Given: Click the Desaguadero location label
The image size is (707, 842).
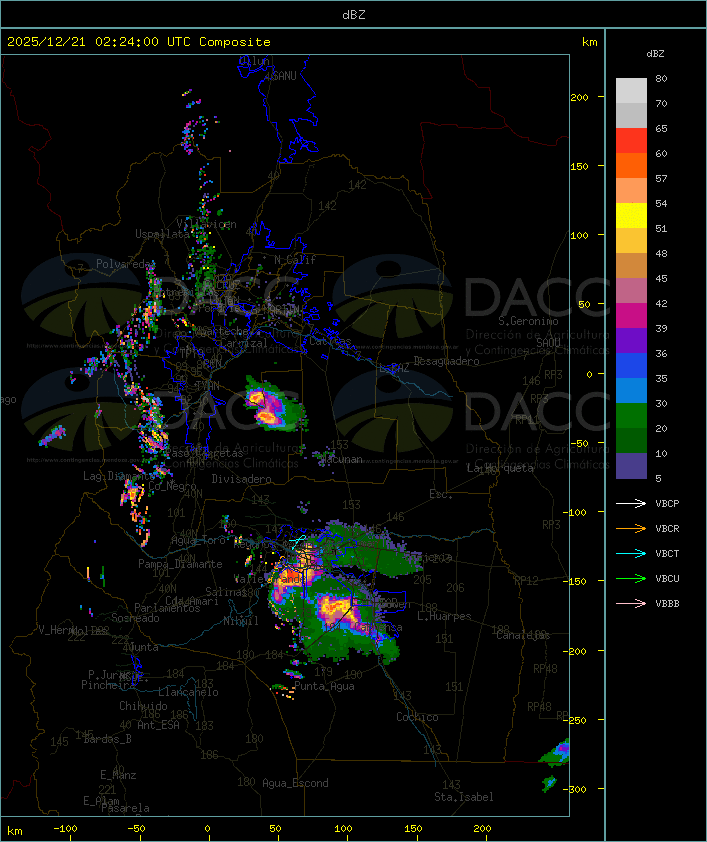Looking at the screenshot, I should click(x=446, y=361).
